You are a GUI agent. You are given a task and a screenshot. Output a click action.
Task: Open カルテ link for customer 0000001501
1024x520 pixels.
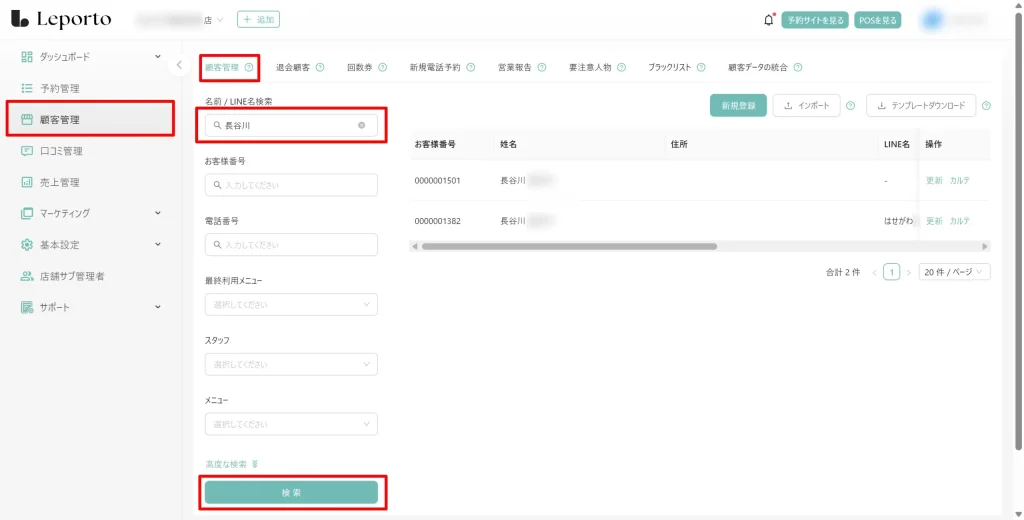click(x=959, y=180)
